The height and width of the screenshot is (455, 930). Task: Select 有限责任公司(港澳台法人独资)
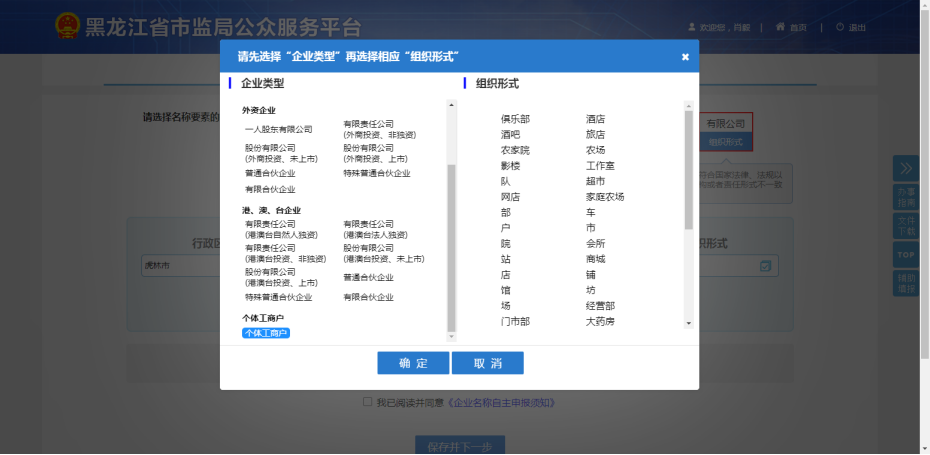click(x=375, y=230)
